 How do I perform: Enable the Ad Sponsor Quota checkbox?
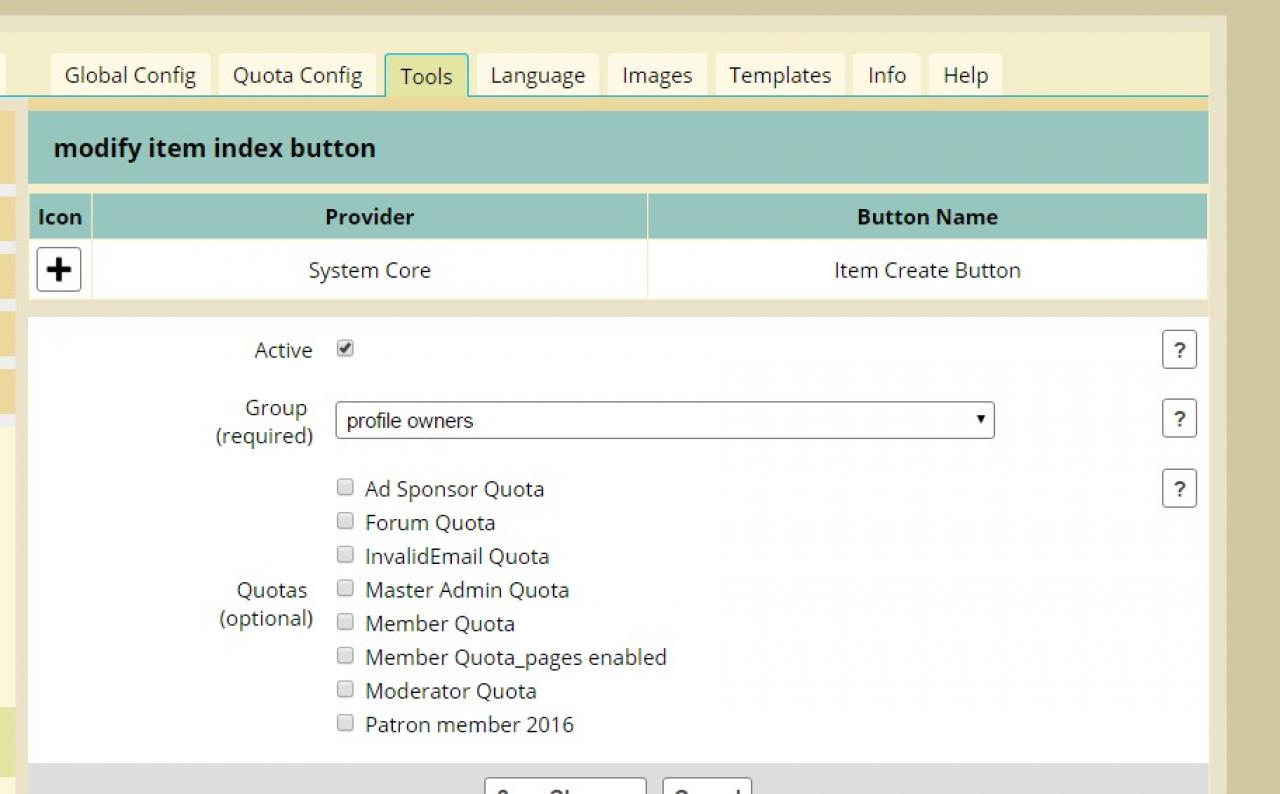[345, 488]
